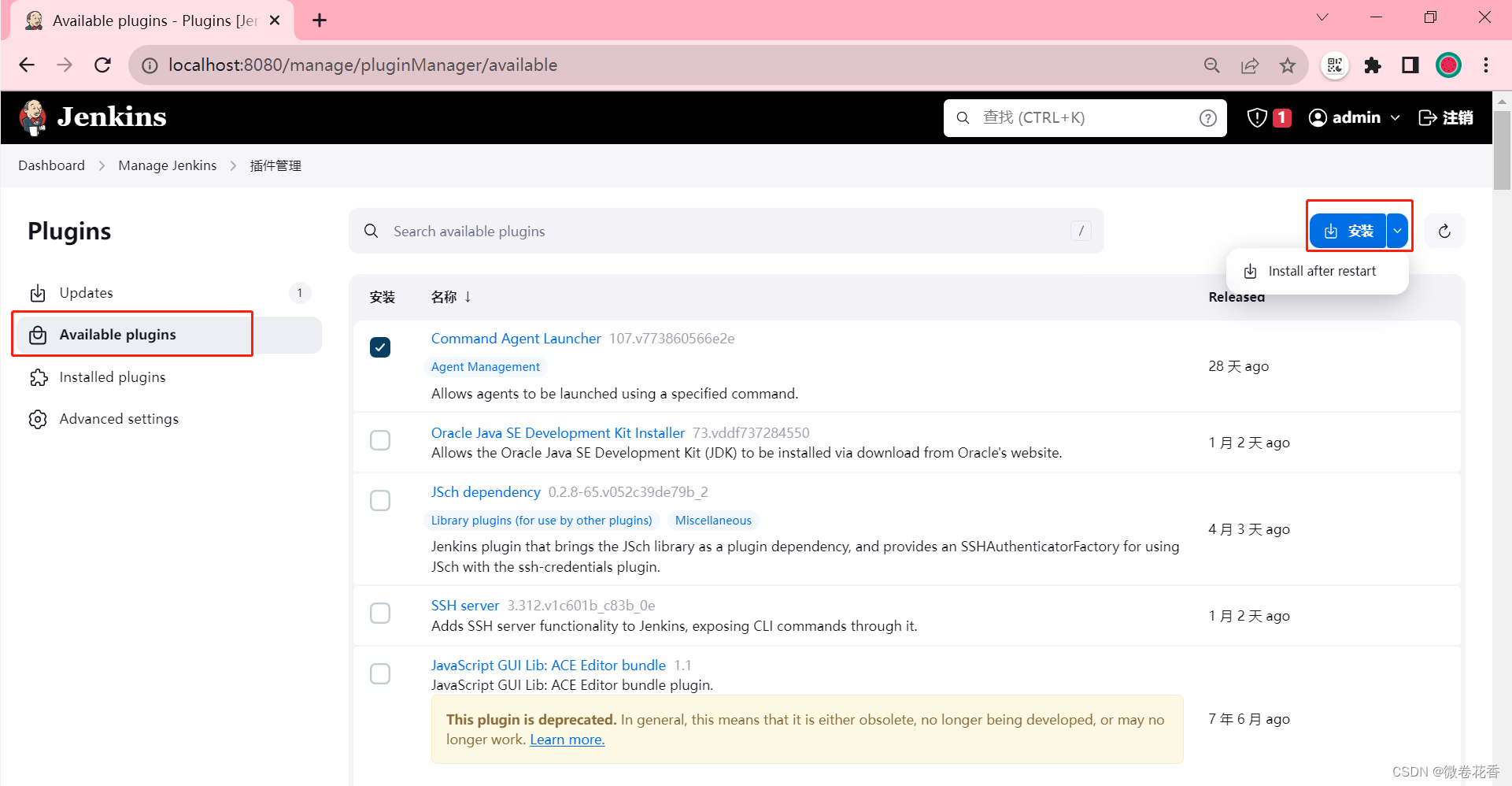Viewport: 1512px width, 786px height.
Task: Click the logout arrow icon
Action: coord(1427,117)
